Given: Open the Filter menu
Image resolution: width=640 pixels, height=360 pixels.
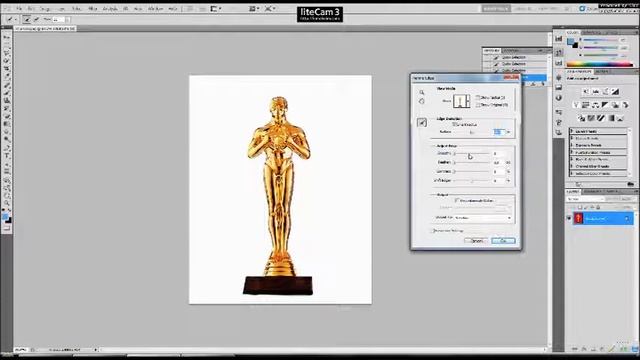Looking at the screenshot, I should click(93, 9).
